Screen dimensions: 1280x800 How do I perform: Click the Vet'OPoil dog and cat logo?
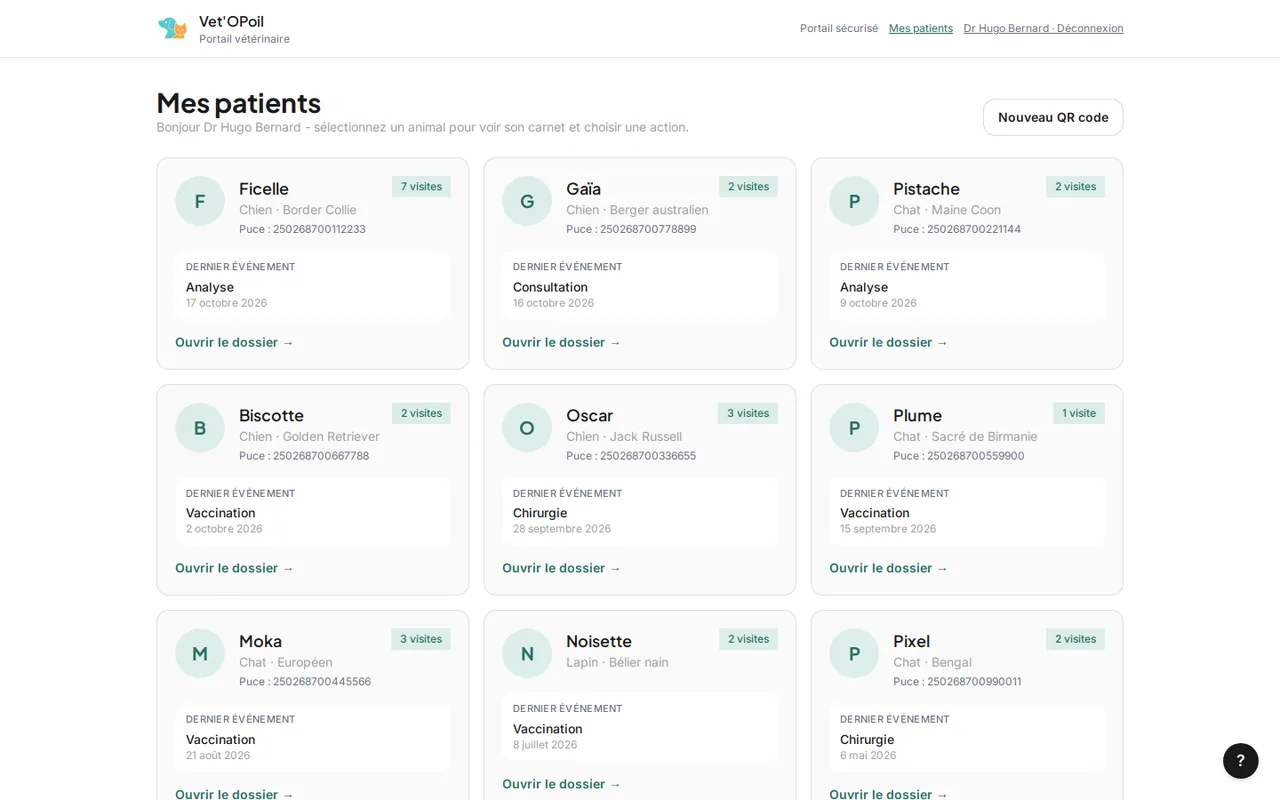point(172,28)
